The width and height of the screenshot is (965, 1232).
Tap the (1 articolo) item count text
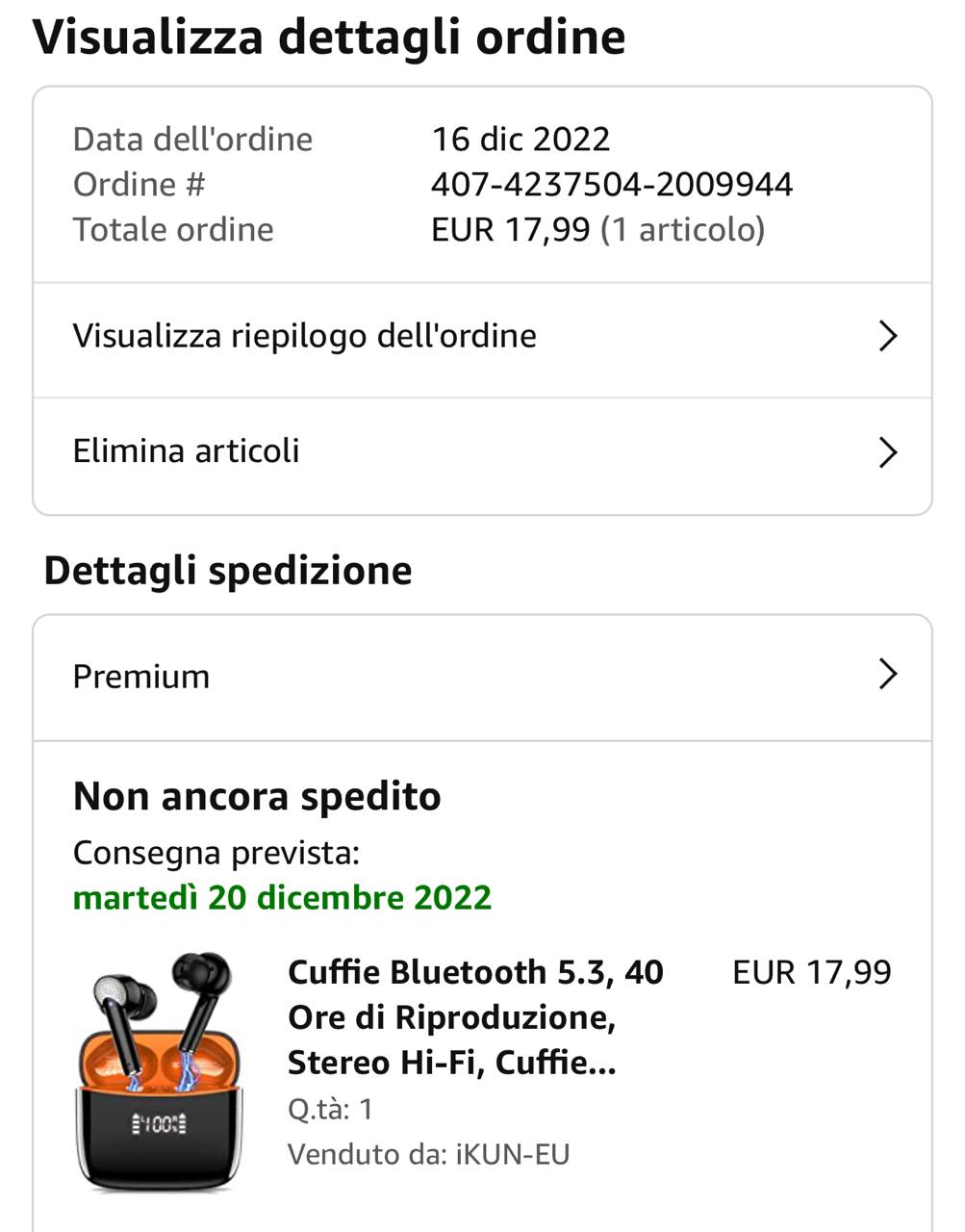click(x=682, y=230)
